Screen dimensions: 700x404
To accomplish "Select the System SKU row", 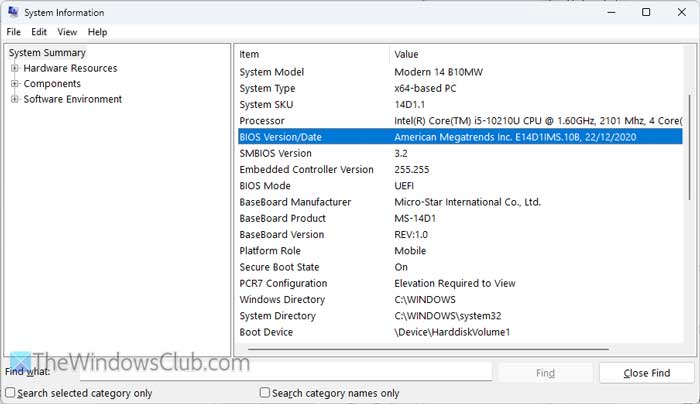I will 460,104.
